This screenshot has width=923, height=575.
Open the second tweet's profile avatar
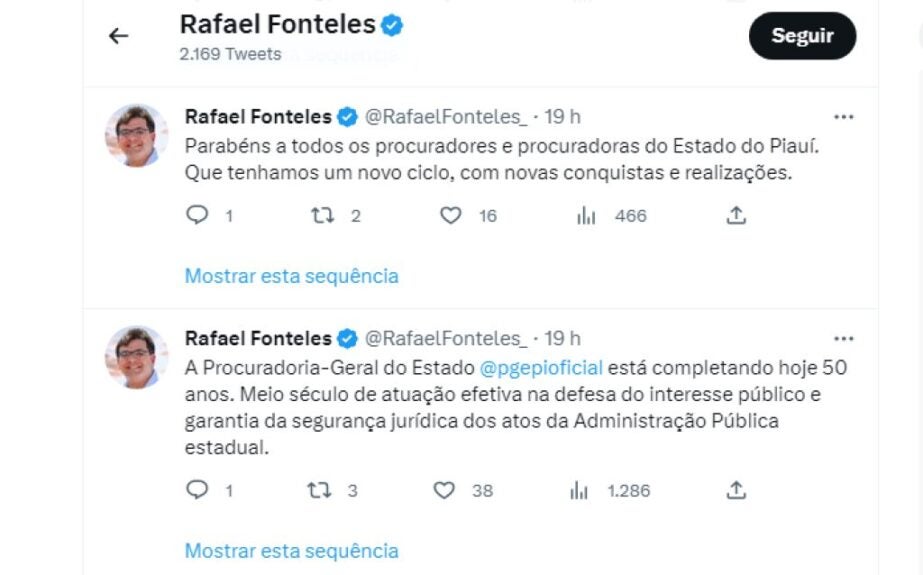137,358
